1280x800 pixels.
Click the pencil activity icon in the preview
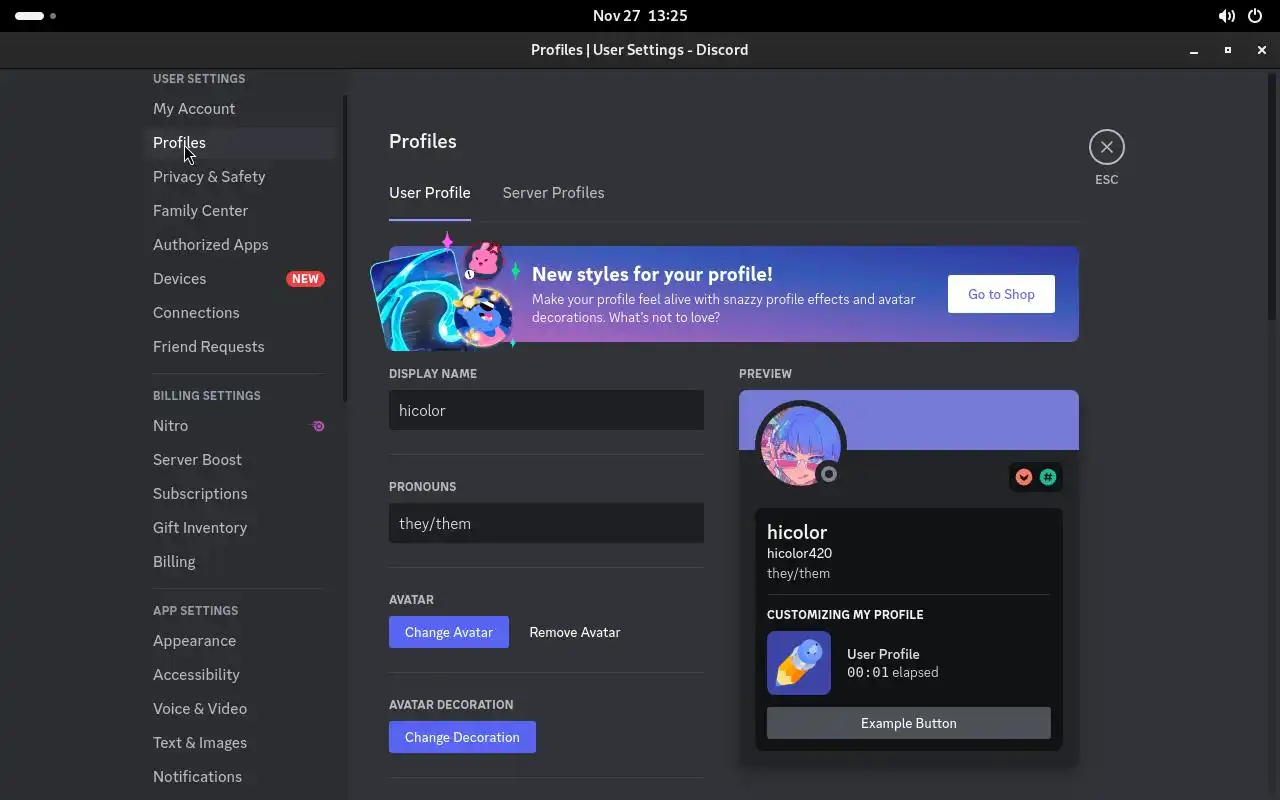click(x=798, y=663)
